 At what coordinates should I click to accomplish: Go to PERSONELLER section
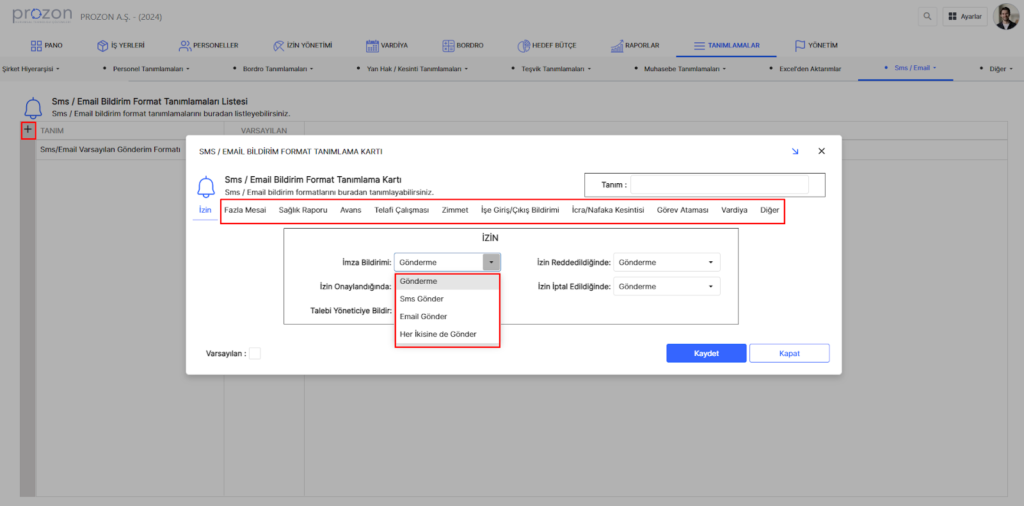pos(208,46)
